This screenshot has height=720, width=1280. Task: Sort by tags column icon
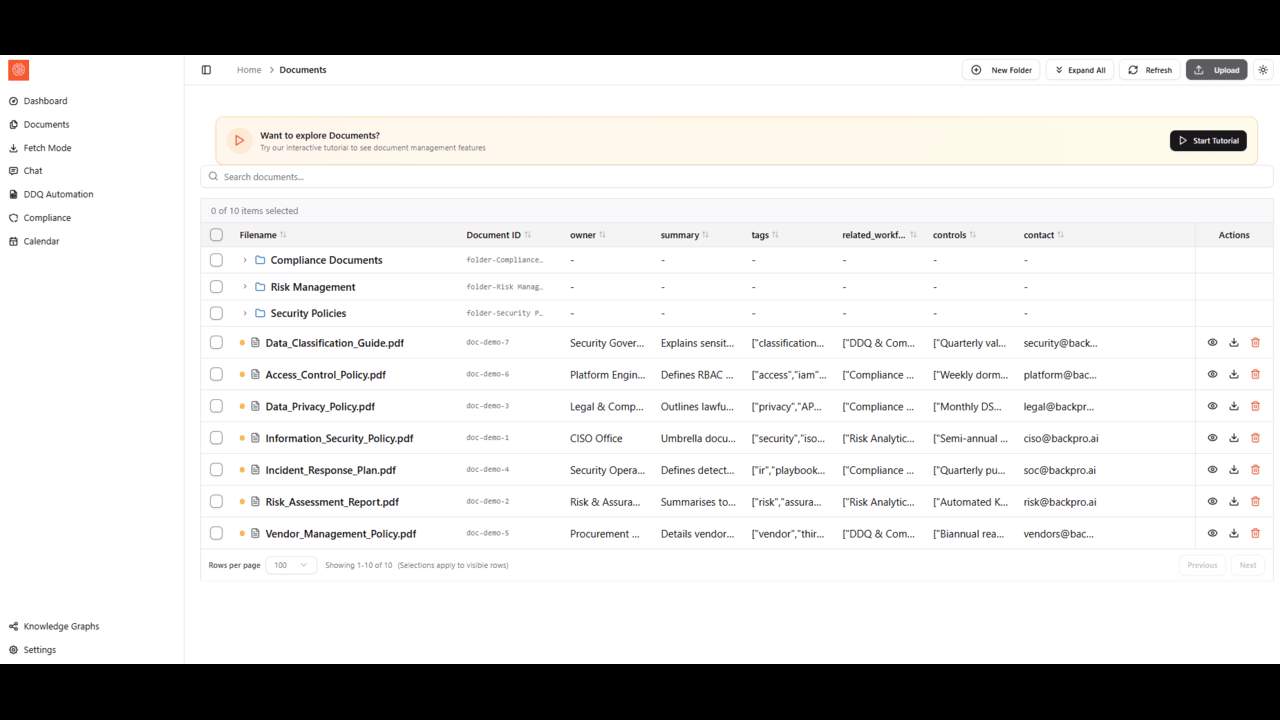point(775,235)
